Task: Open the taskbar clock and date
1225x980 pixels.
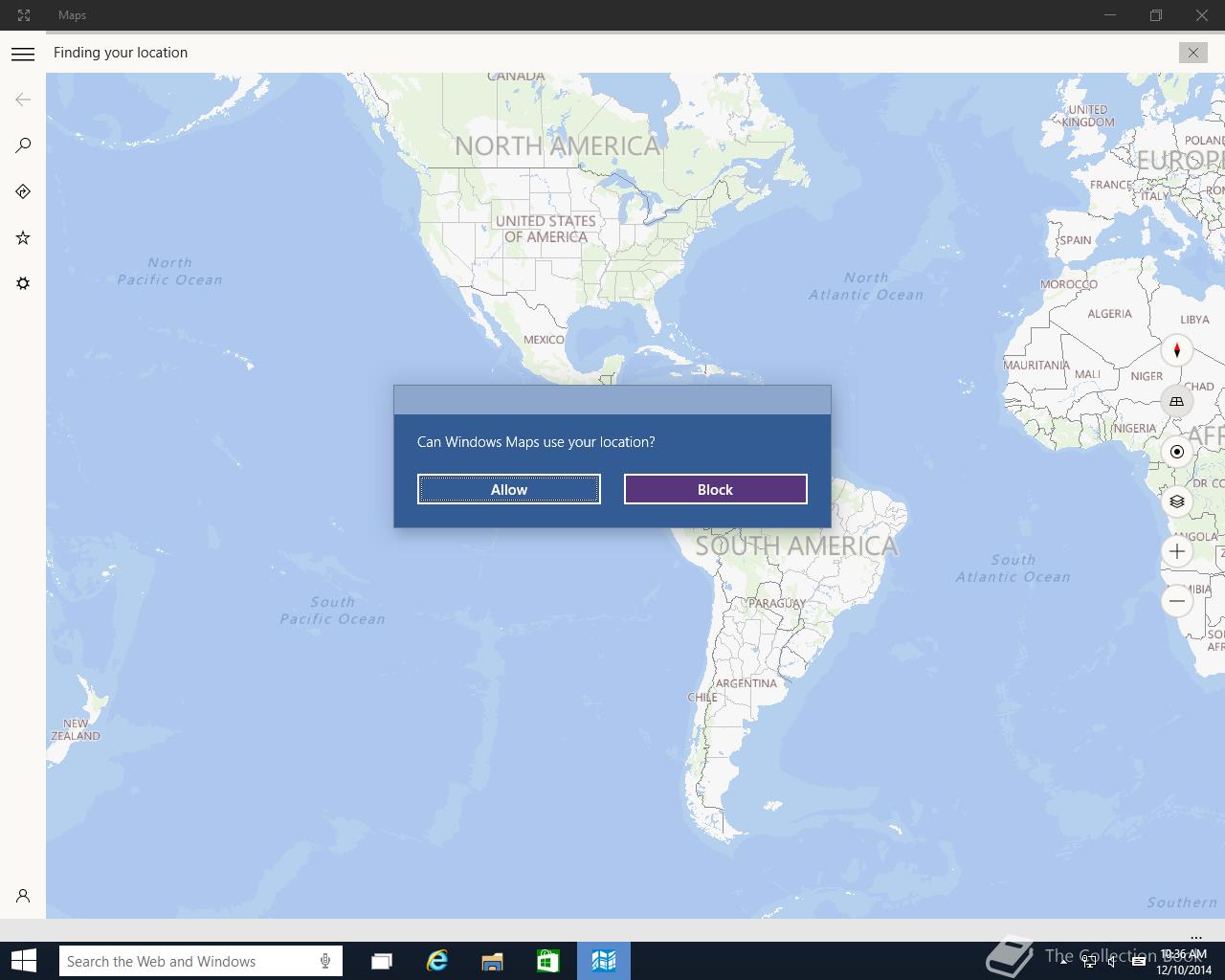Action: [1184, 962]
